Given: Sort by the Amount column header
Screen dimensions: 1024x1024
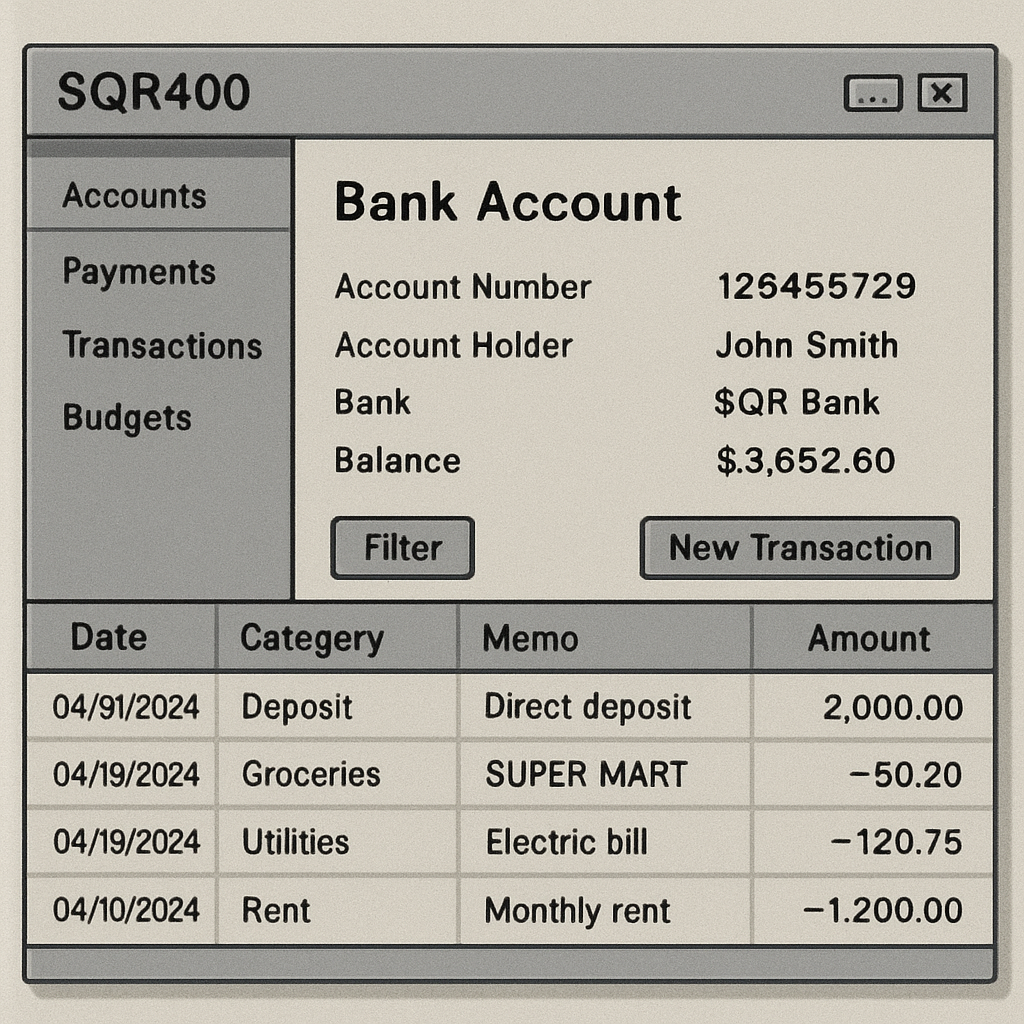Looking at the screenshot, I should (869, 639).
